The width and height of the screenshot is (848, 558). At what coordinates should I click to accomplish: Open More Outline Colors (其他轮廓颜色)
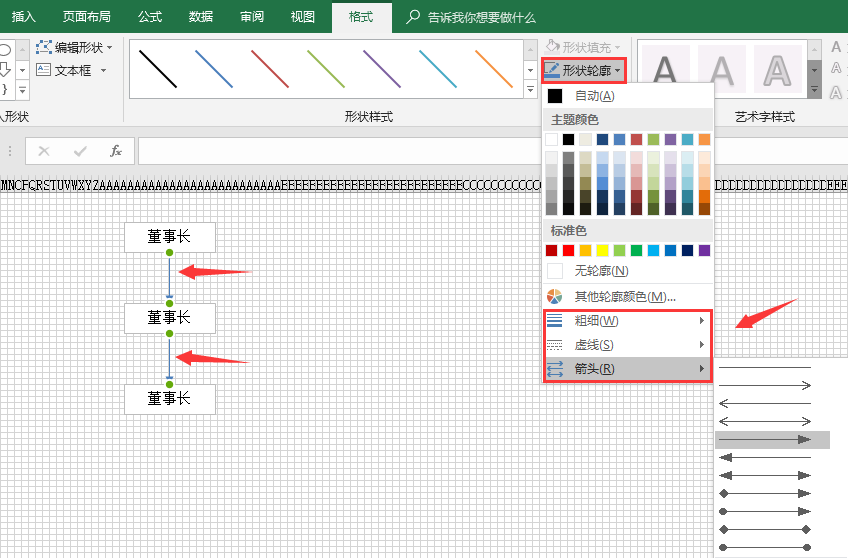[628, 296]
